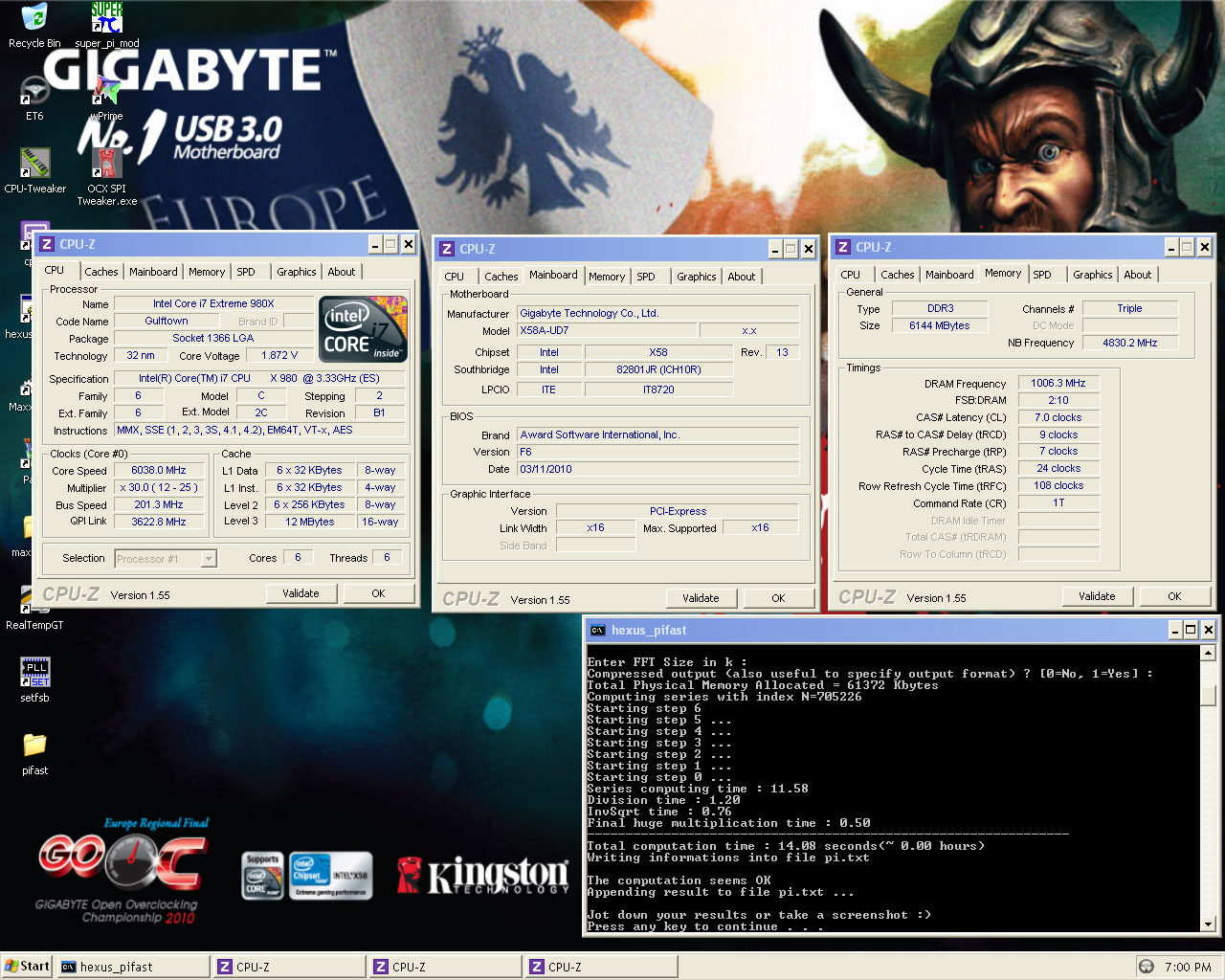Switch to the Caches tab in left CPU-Z

(100, 272)
